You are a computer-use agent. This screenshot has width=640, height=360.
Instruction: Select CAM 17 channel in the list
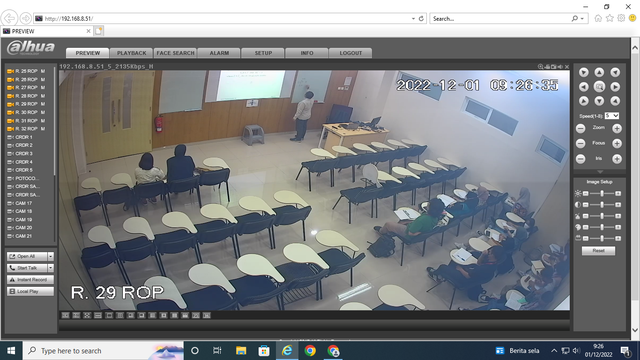pos(24,203)
